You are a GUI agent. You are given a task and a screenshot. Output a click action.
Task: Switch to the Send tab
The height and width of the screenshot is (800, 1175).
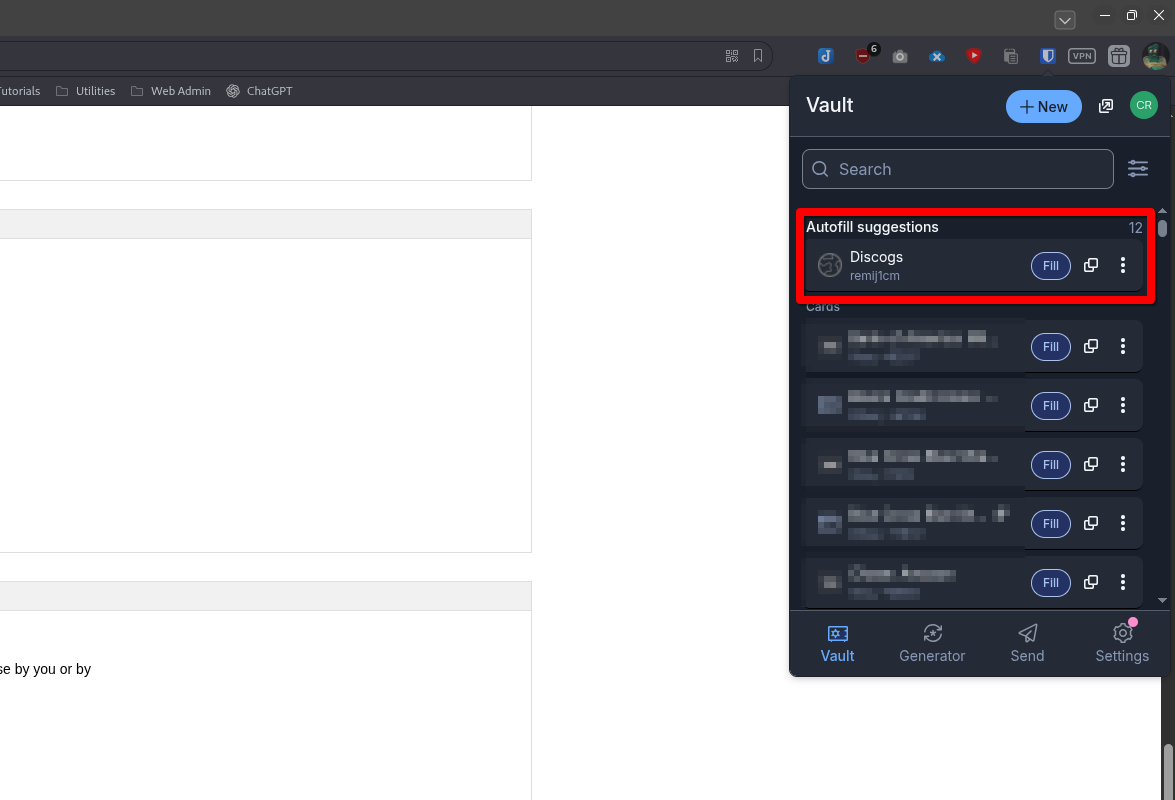tap(1027, 642)
